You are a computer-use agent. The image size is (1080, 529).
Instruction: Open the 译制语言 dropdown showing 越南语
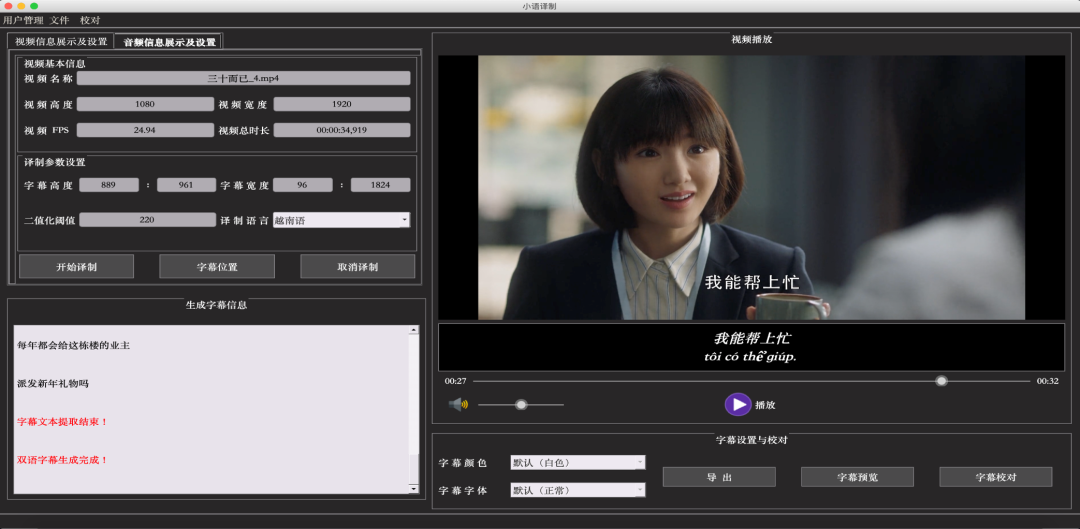click(x=342, y=220)
